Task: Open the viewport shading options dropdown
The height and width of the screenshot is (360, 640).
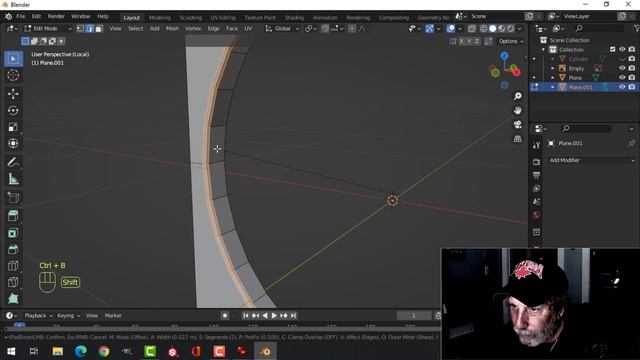Action: (x=520, y=29)
